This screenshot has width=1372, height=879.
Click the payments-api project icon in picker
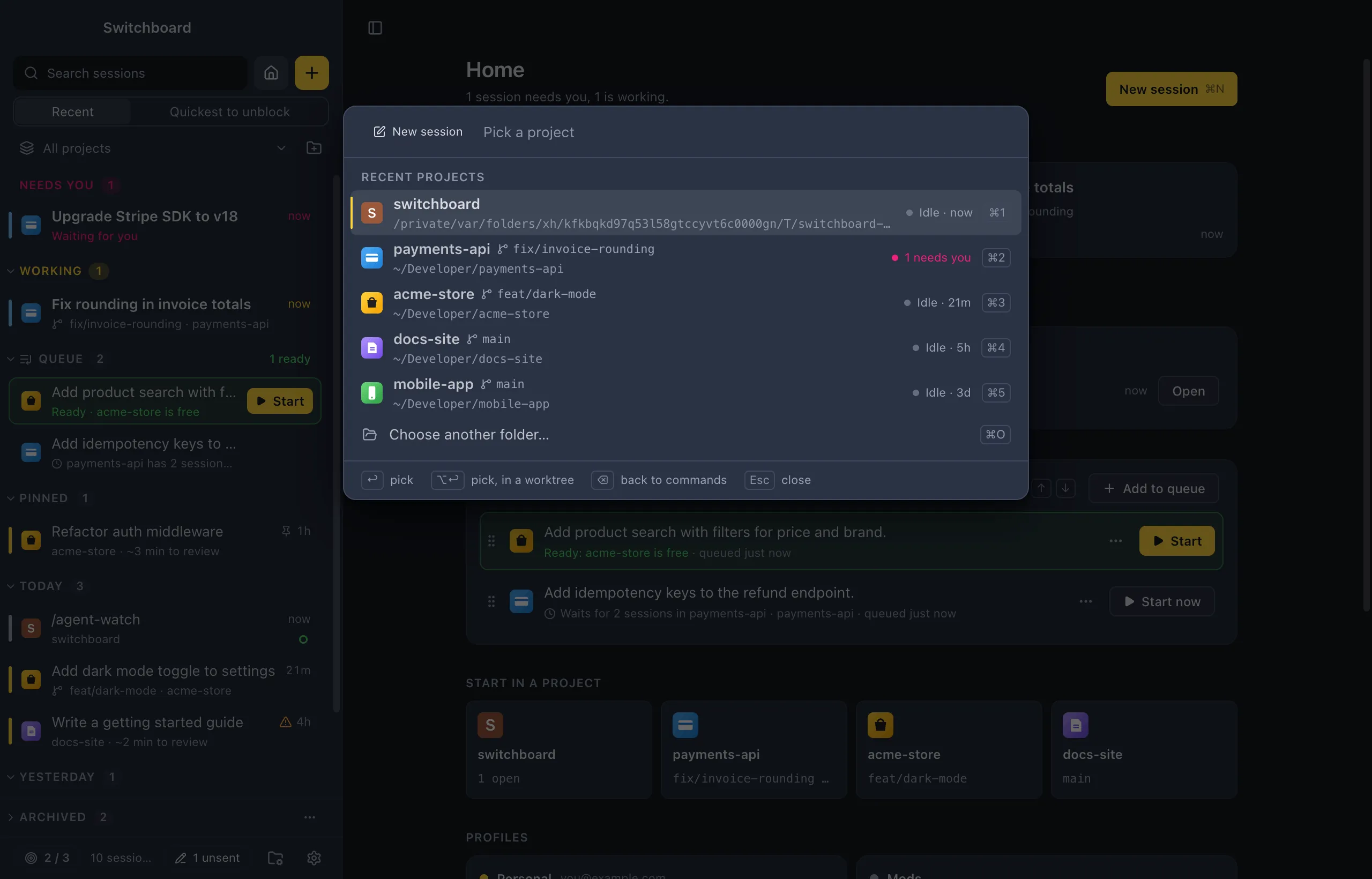pyautogui.click(x=371, y=258)
